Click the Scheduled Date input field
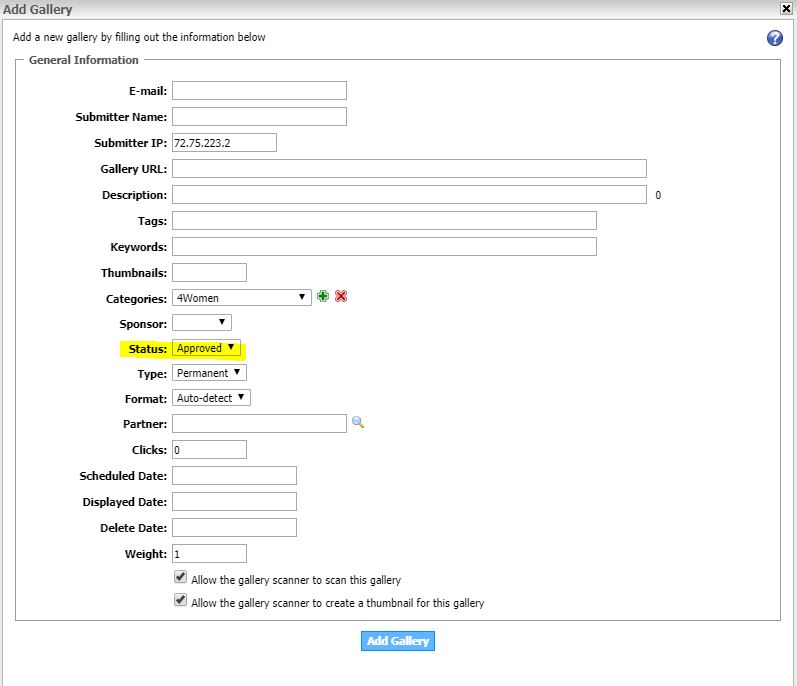This screenshot has width=797, height=686. [234, 476]
